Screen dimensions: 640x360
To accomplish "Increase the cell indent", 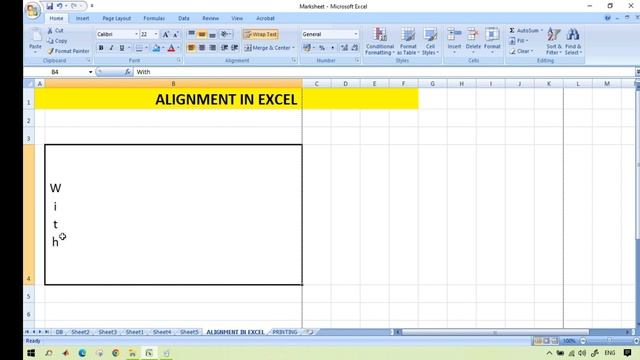I will pyautogui.click(x=235, y=48).
